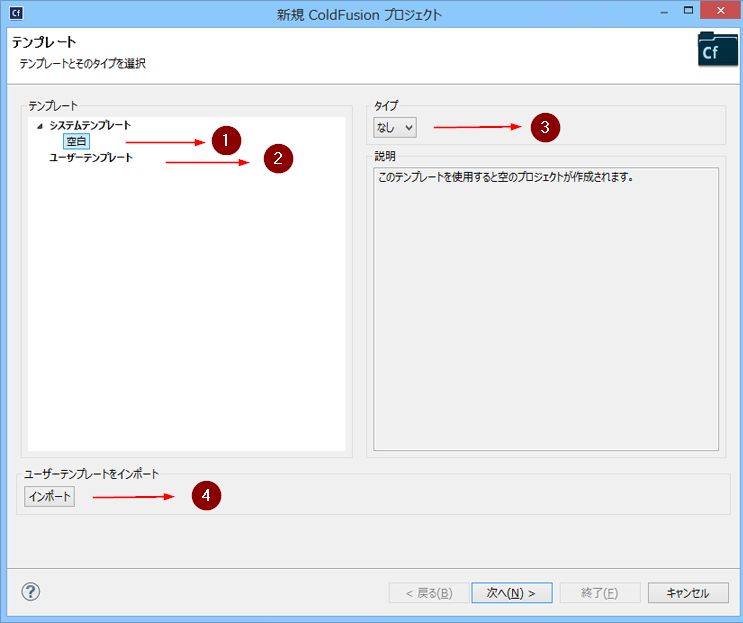Select the システムテンプレート tree label
The image size is (743, 623).
pos(90,126)
